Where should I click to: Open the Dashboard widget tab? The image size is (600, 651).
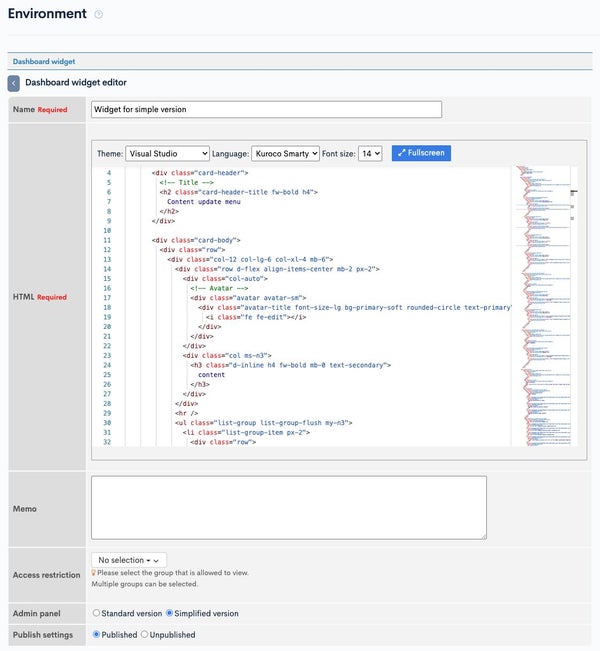tap(44, 61)
